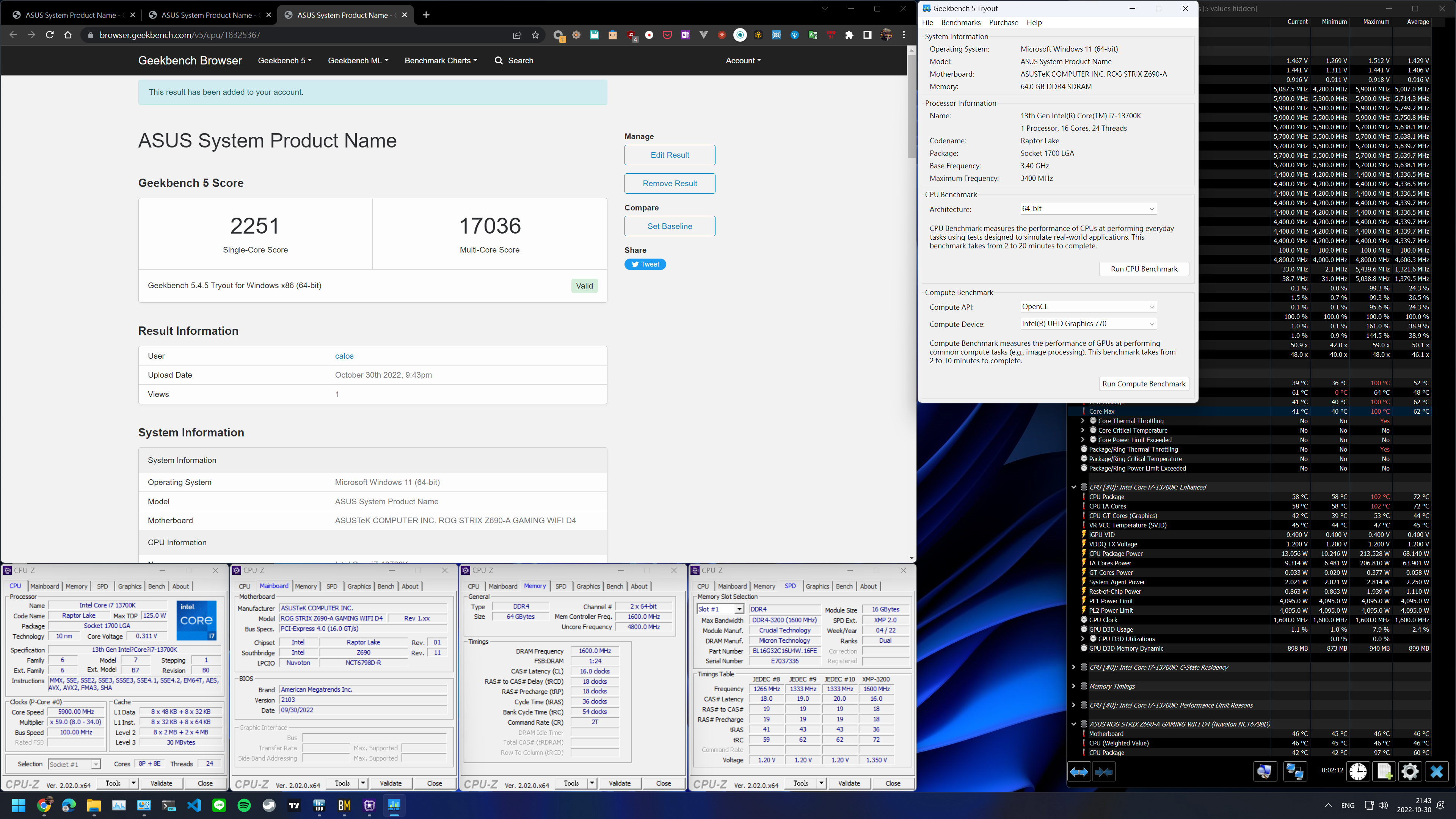Tweet the result with Tweet button
1456x819 pixels.
click(645, 264)
